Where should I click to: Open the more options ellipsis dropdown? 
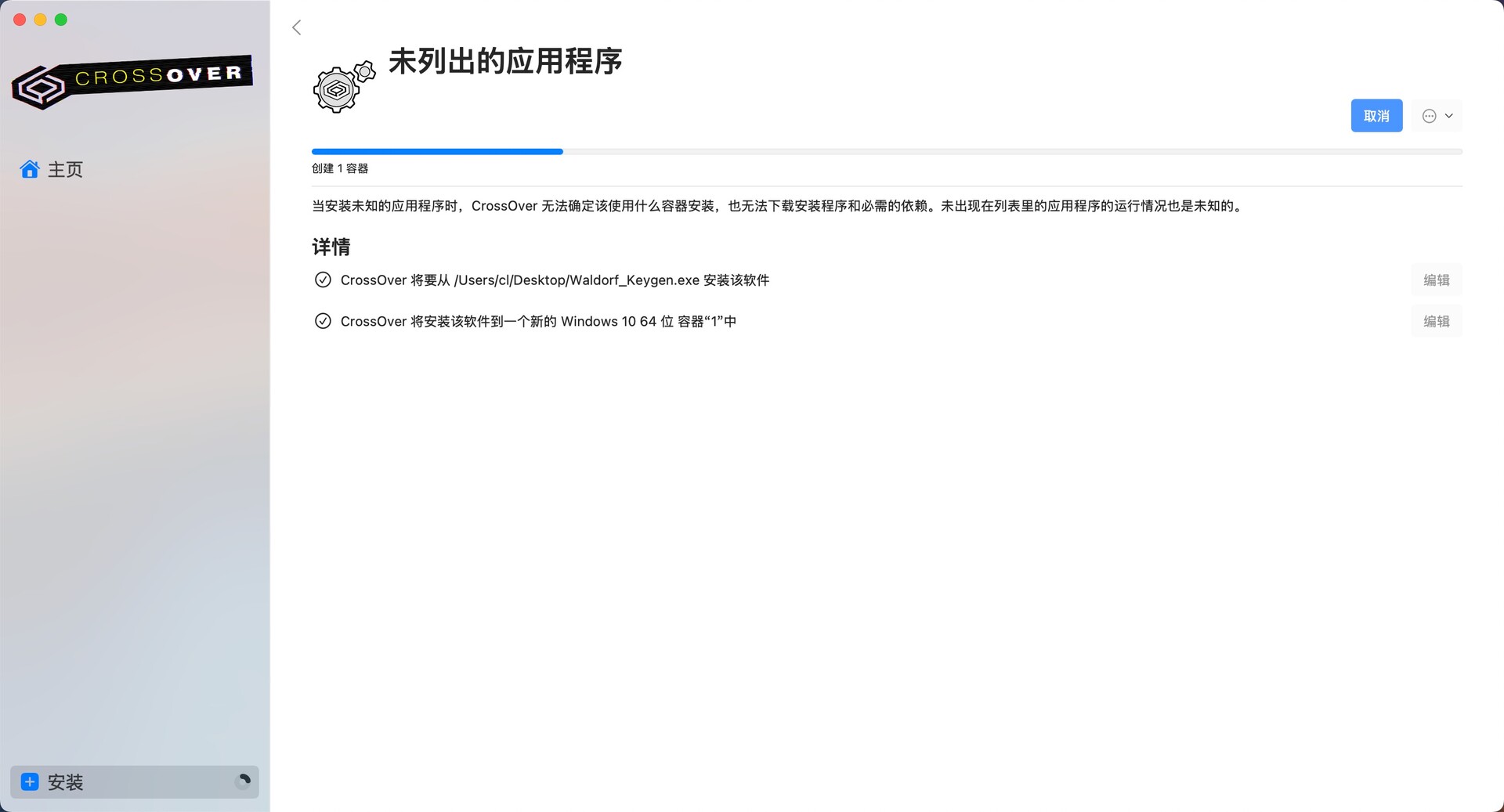1437,116
